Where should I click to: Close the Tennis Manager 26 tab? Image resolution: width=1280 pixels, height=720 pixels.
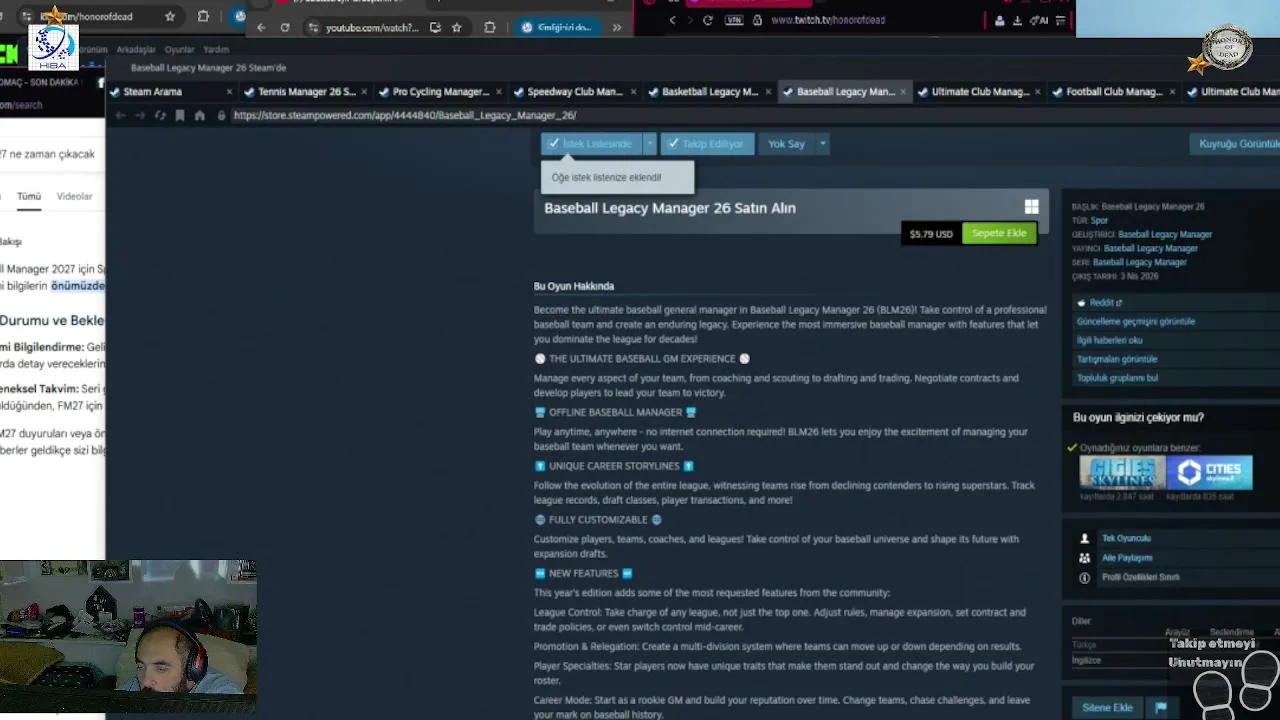[x=365, y=92]
